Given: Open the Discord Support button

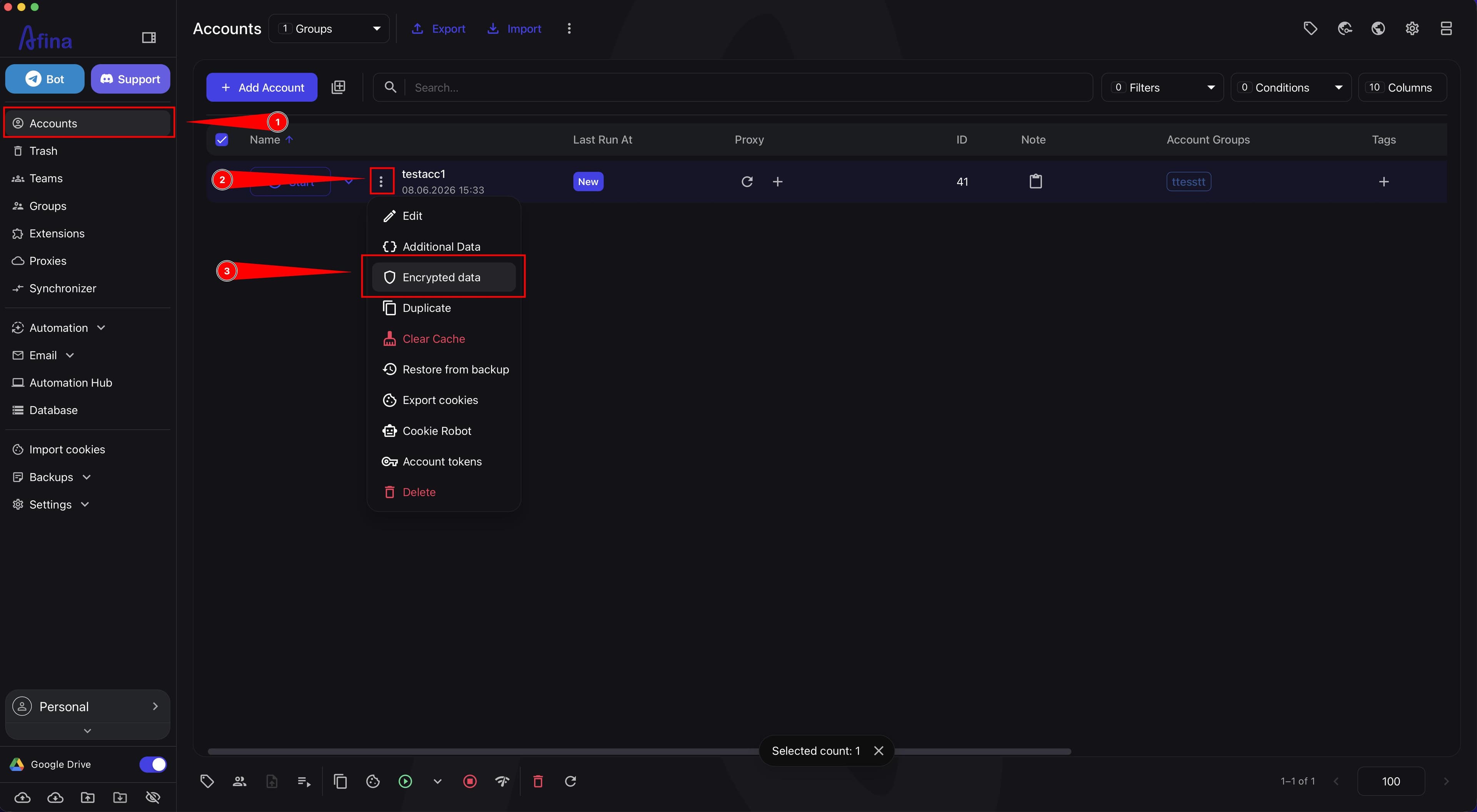Looking at the screenshot, I should pos(130,79).
